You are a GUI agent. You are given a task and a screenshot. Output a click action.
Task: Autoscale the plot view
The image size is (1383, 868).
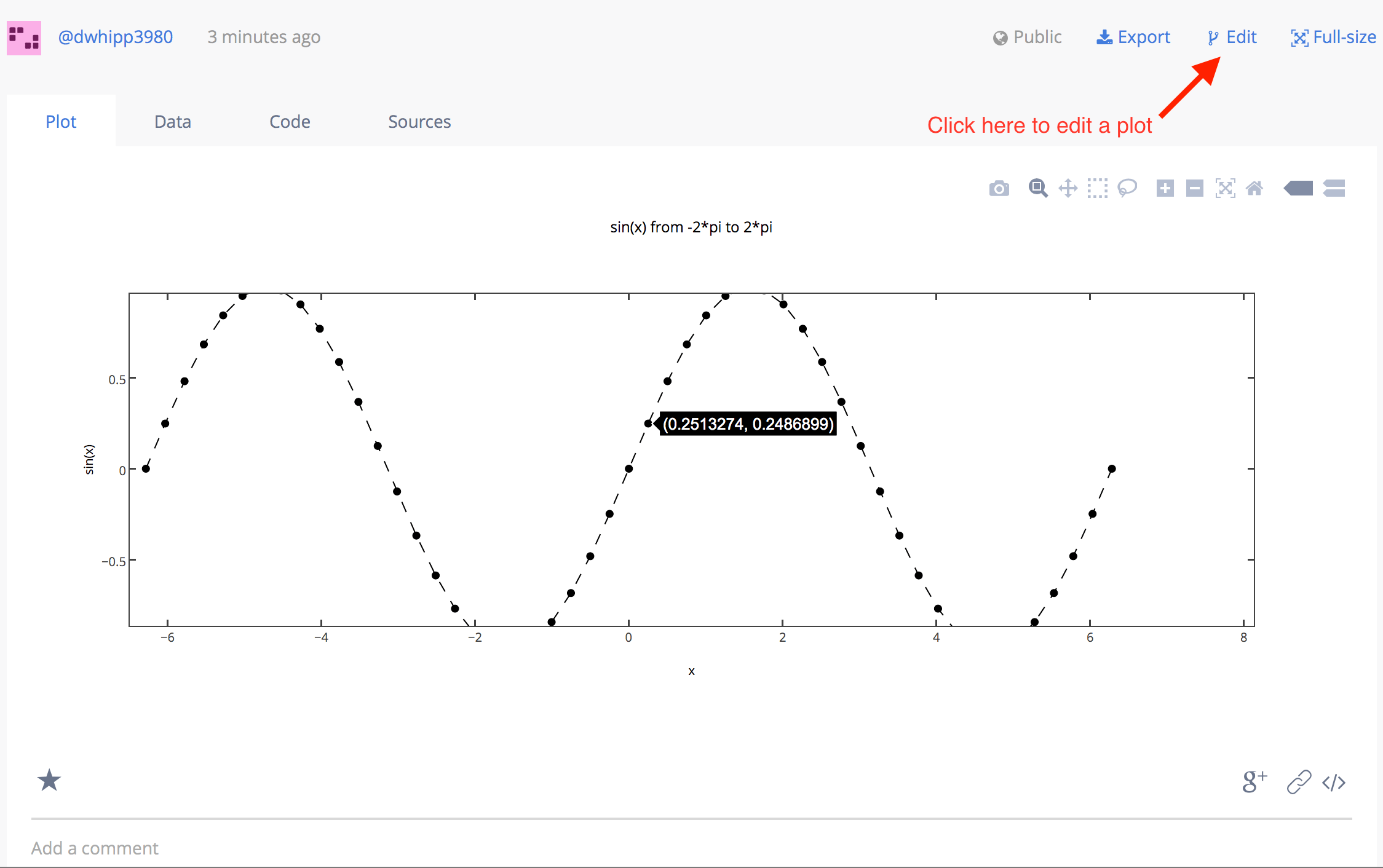tap(1226, 188)
